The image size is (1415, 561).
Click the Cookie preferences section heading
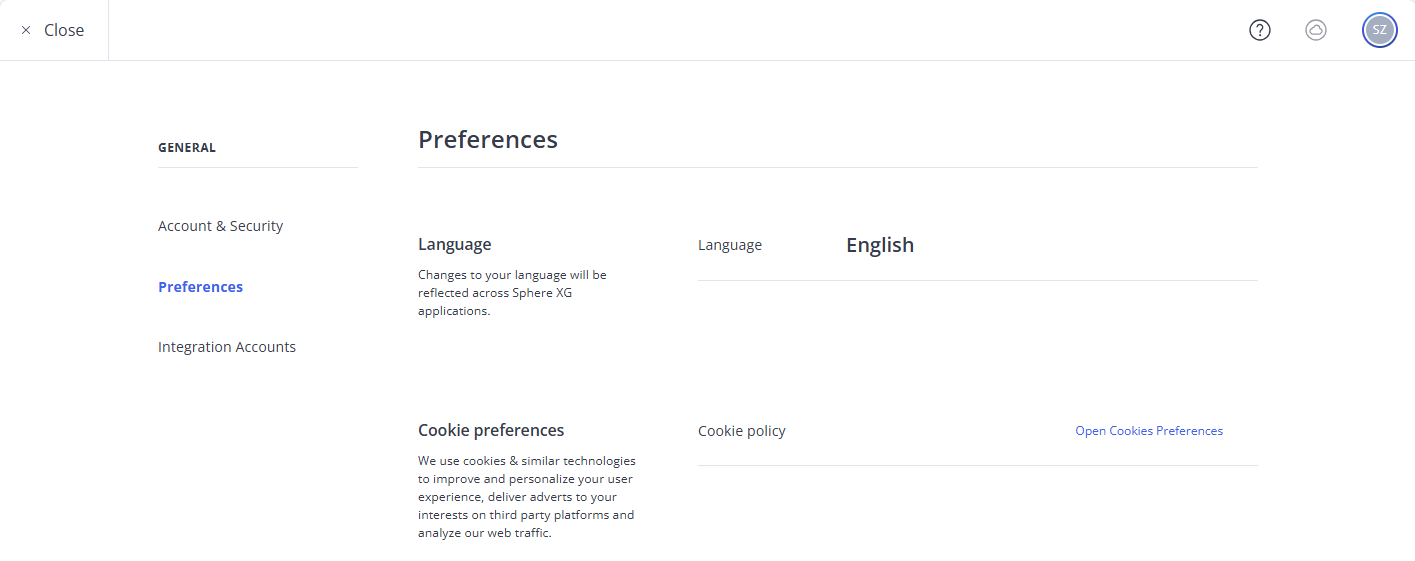(x=491, y=430)
